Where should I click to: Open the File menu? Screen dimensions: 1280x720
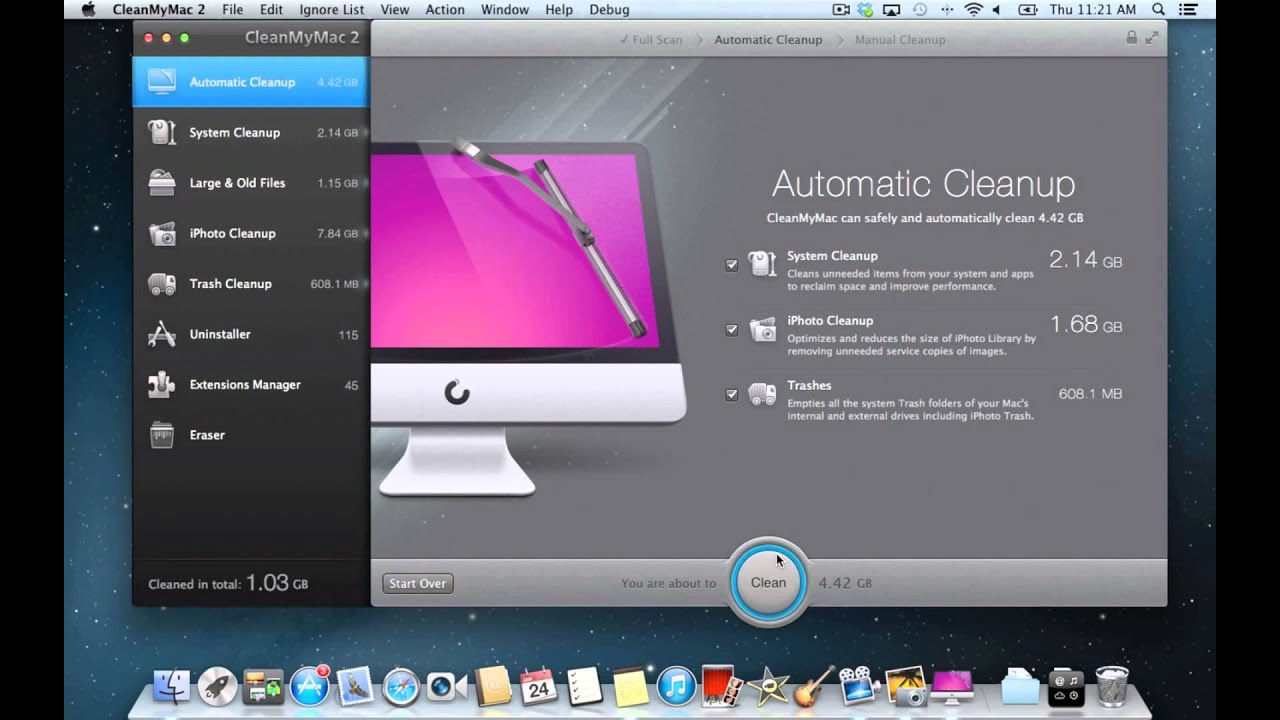coord(232,10)
